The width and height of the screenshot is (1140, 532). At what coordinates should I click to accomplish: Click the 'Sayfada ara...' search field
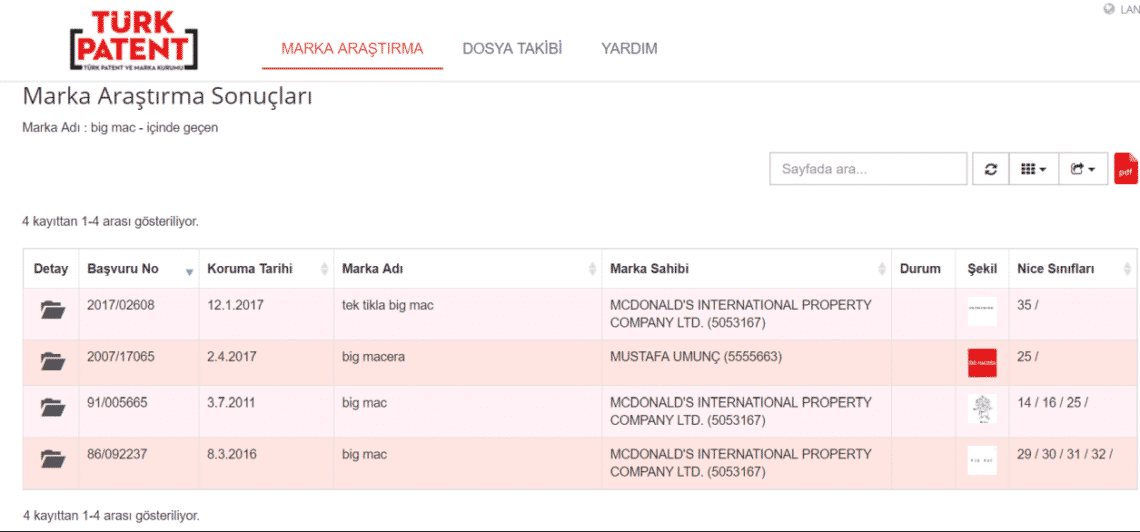pos(868,169)
